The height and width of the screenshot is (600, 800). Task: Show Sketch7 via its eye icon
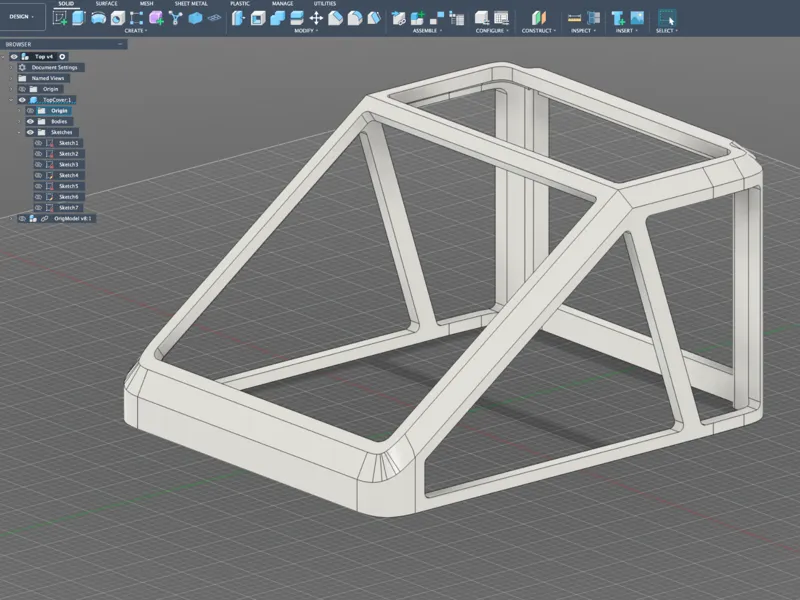pos(38,208)
